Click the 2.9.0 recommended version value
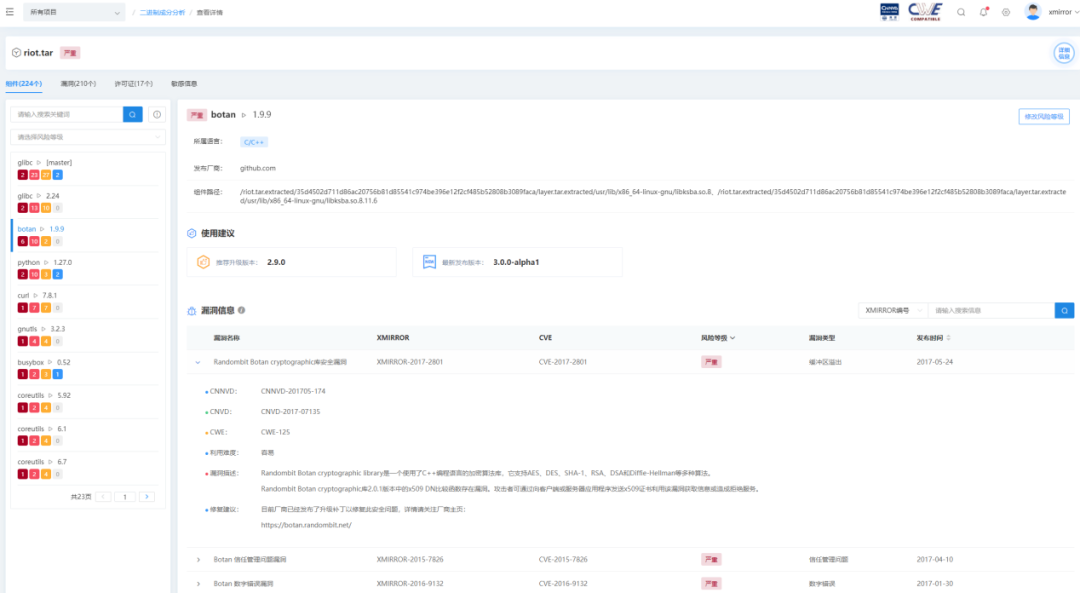Image resolution: width=1080 pixels, height=593 pixels. pyautogui.click(x=276, y=262)
